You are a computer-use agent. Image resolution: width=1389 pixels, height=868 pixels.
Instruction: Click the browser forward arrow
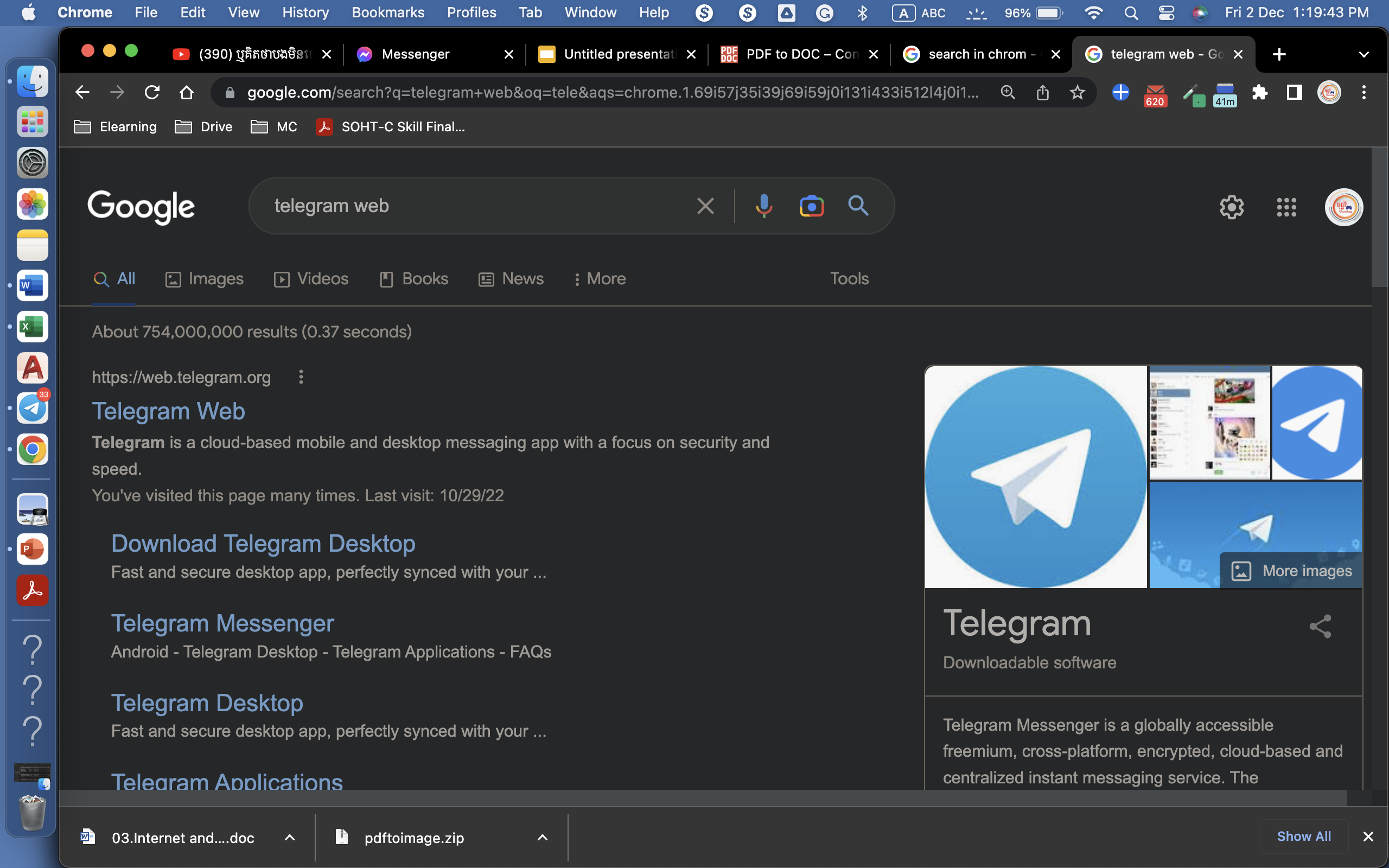[x=117, y=92]
